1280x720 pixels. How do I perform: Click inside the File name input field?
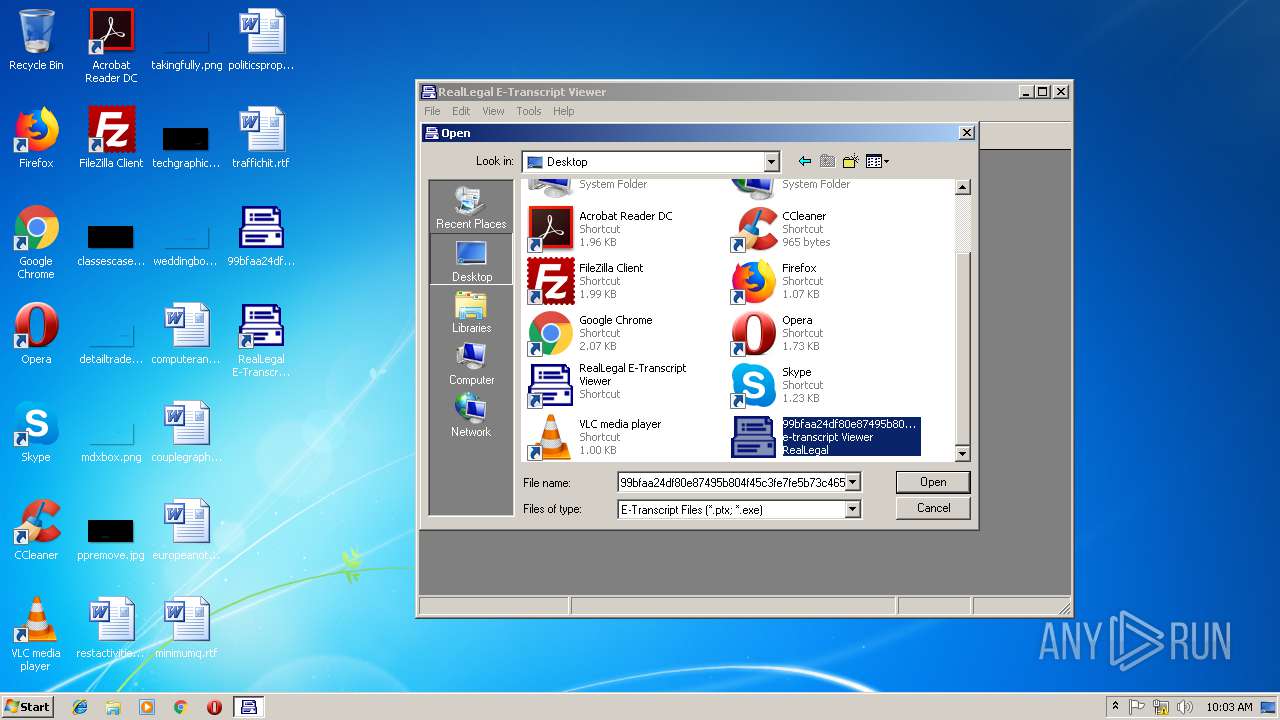click(732, 482)
